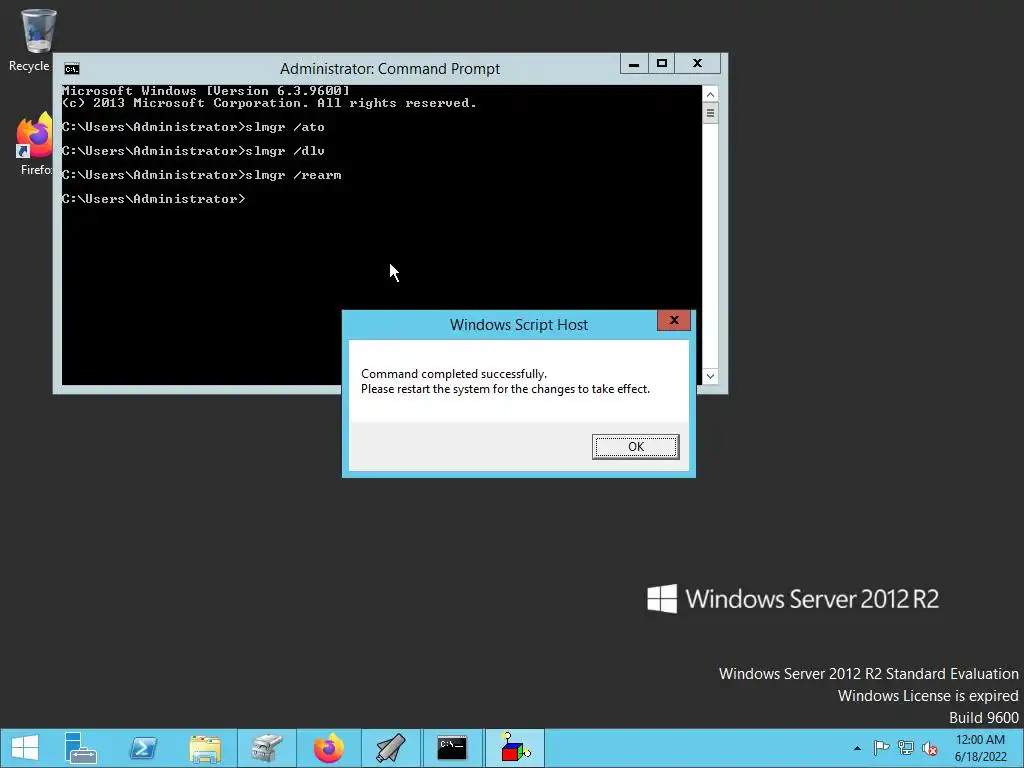Viewport: 1024px width, 768px height.
Task: Open File Explorer from the taskbar
Action: pyautogui.click(x=205, y=748)
